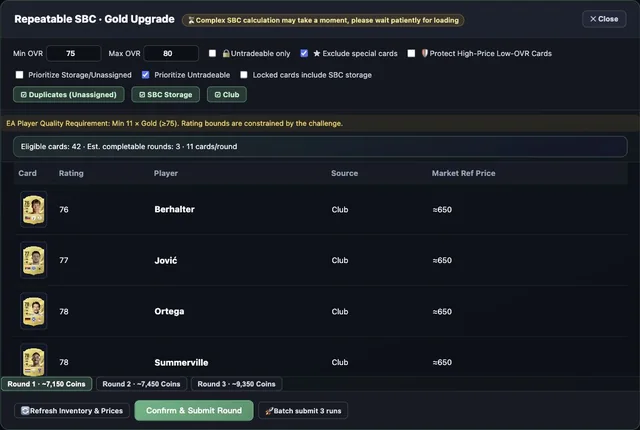Image resolution: width=640 pixels, height=430 pixels.
Task: Click ≈650 price in Ortega row
Action: click(x=442, y=311)
